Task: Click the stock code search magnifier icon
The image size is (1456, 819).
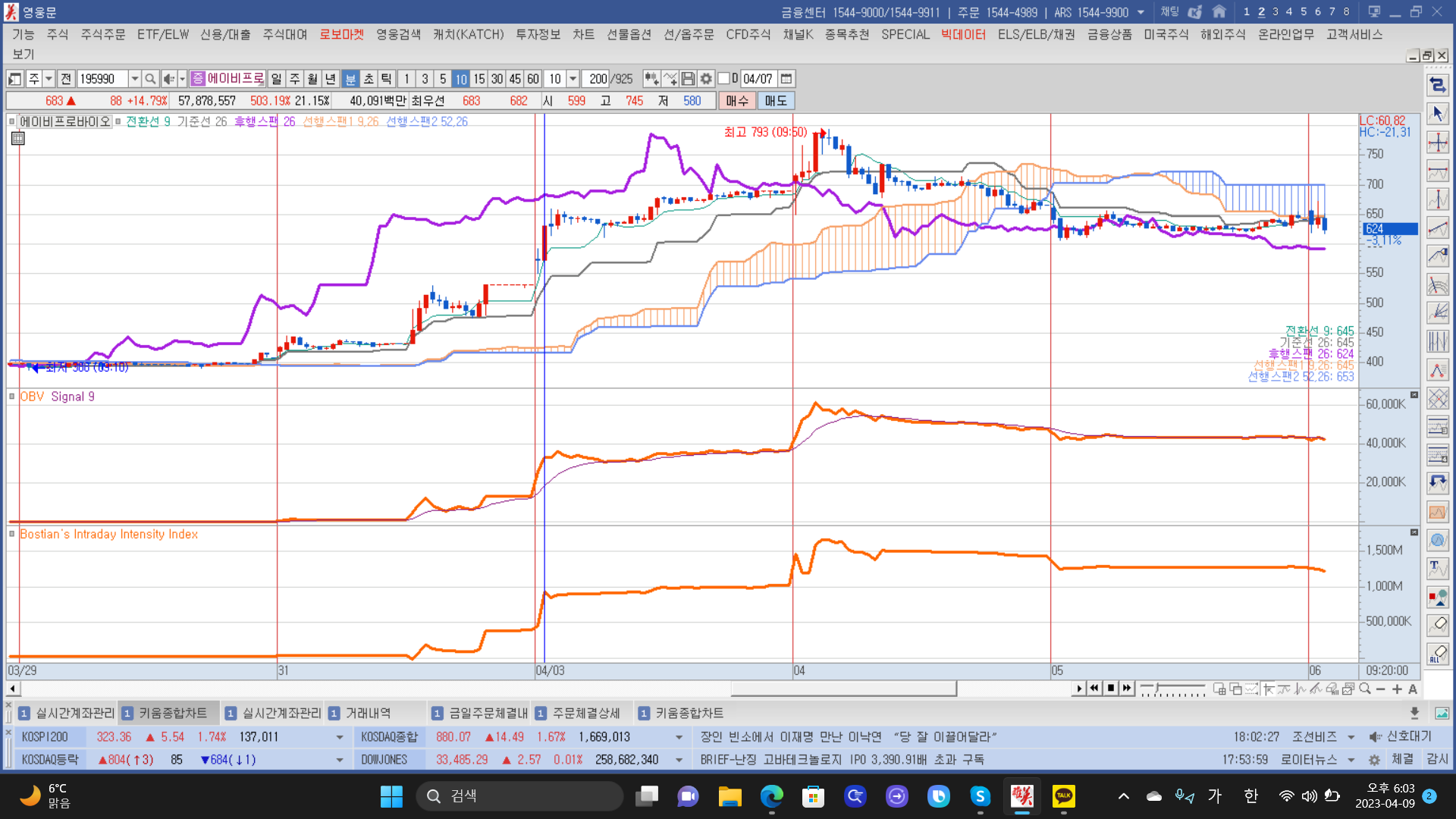Action: pos(150,79)
